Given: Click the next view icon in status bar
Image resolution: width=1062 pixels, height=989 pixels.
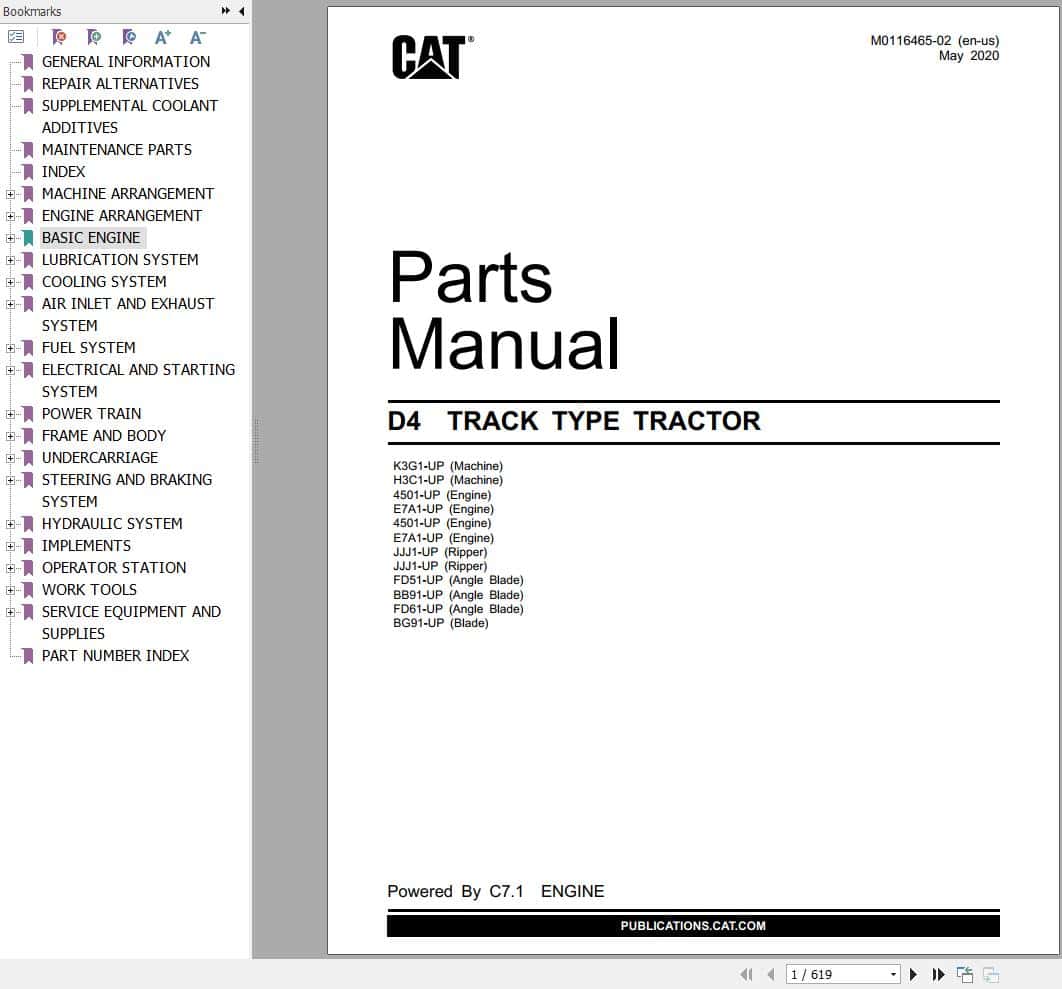Looking at the screenshot, I should tap(991, 974).
